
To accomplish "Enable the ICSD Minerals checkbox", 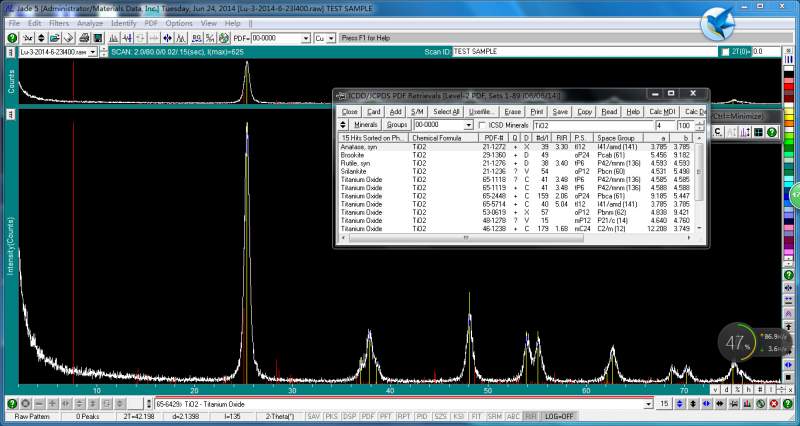I will [x=482, y=125].
